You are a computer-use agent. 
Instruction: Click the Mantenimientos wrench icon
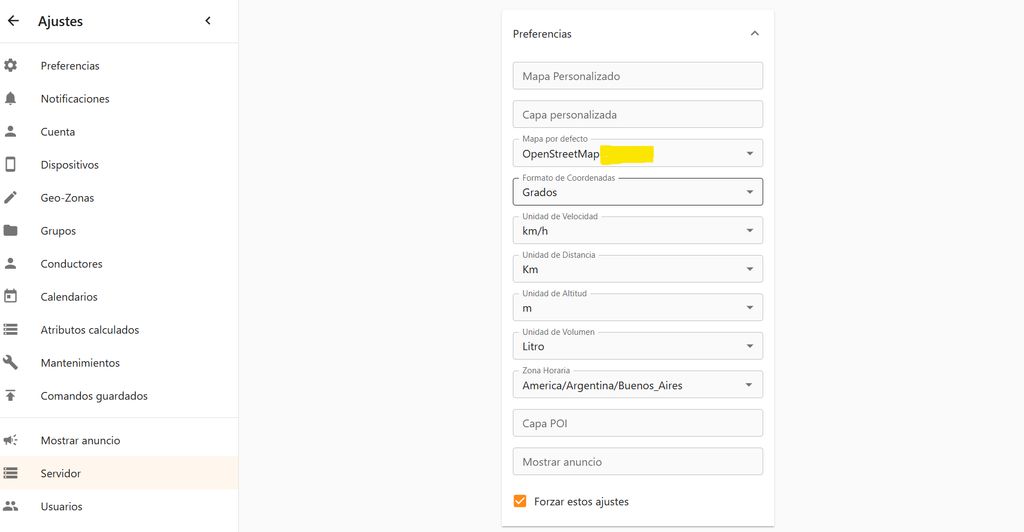(11, 363)
